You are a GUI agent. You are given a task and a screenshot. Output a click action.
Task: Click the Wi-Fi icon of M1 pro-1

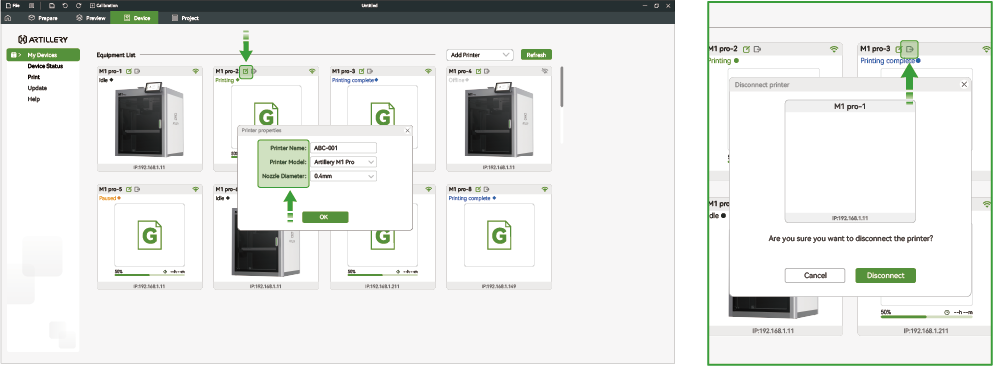(196, 72)
